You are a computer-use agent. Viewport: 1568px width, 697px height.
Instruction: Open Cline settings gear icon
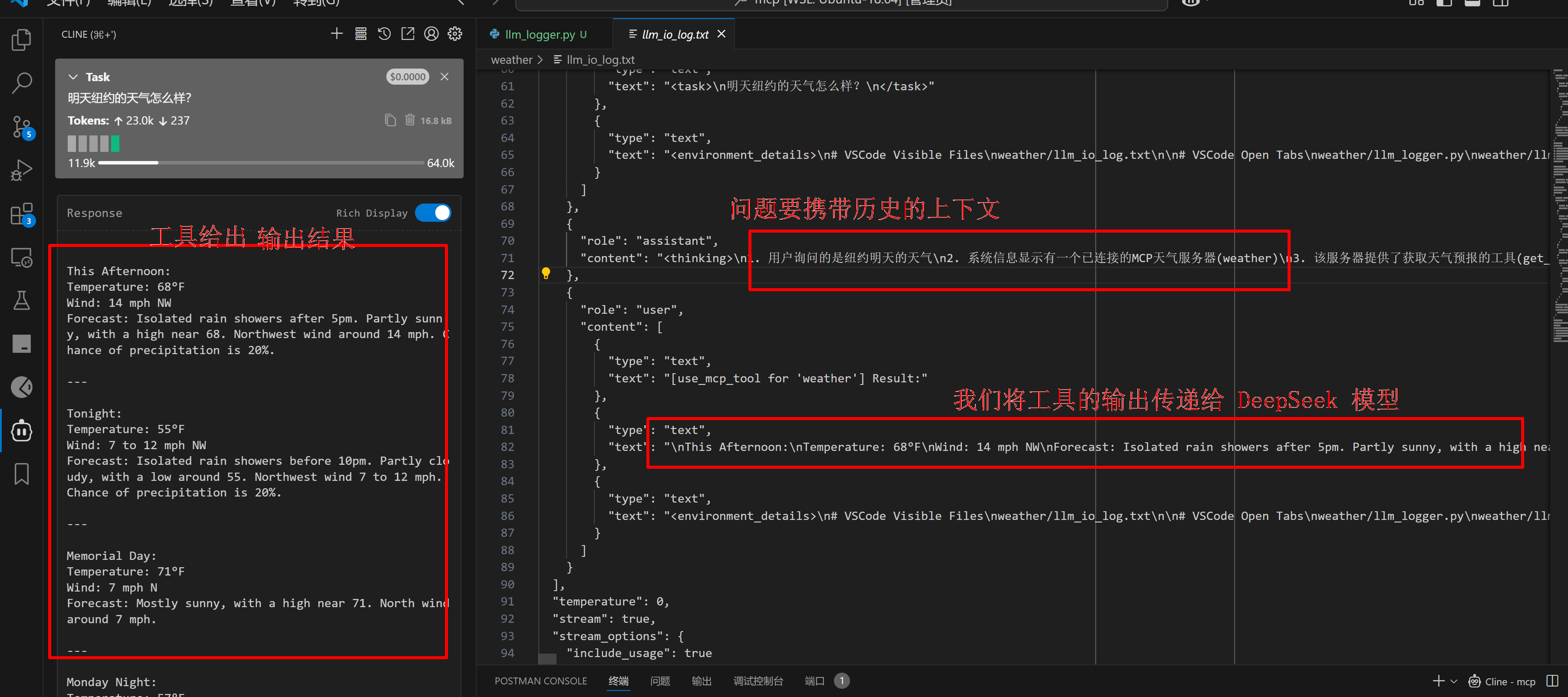coord(455,34)
